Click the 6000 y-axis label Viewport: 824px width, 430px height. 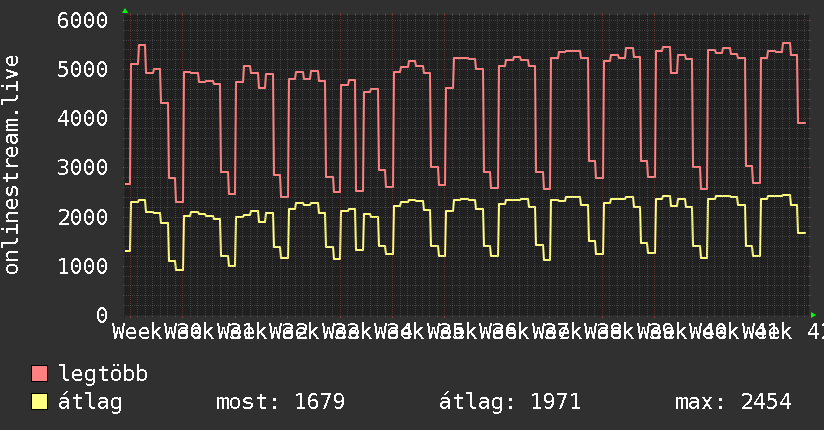83,21
